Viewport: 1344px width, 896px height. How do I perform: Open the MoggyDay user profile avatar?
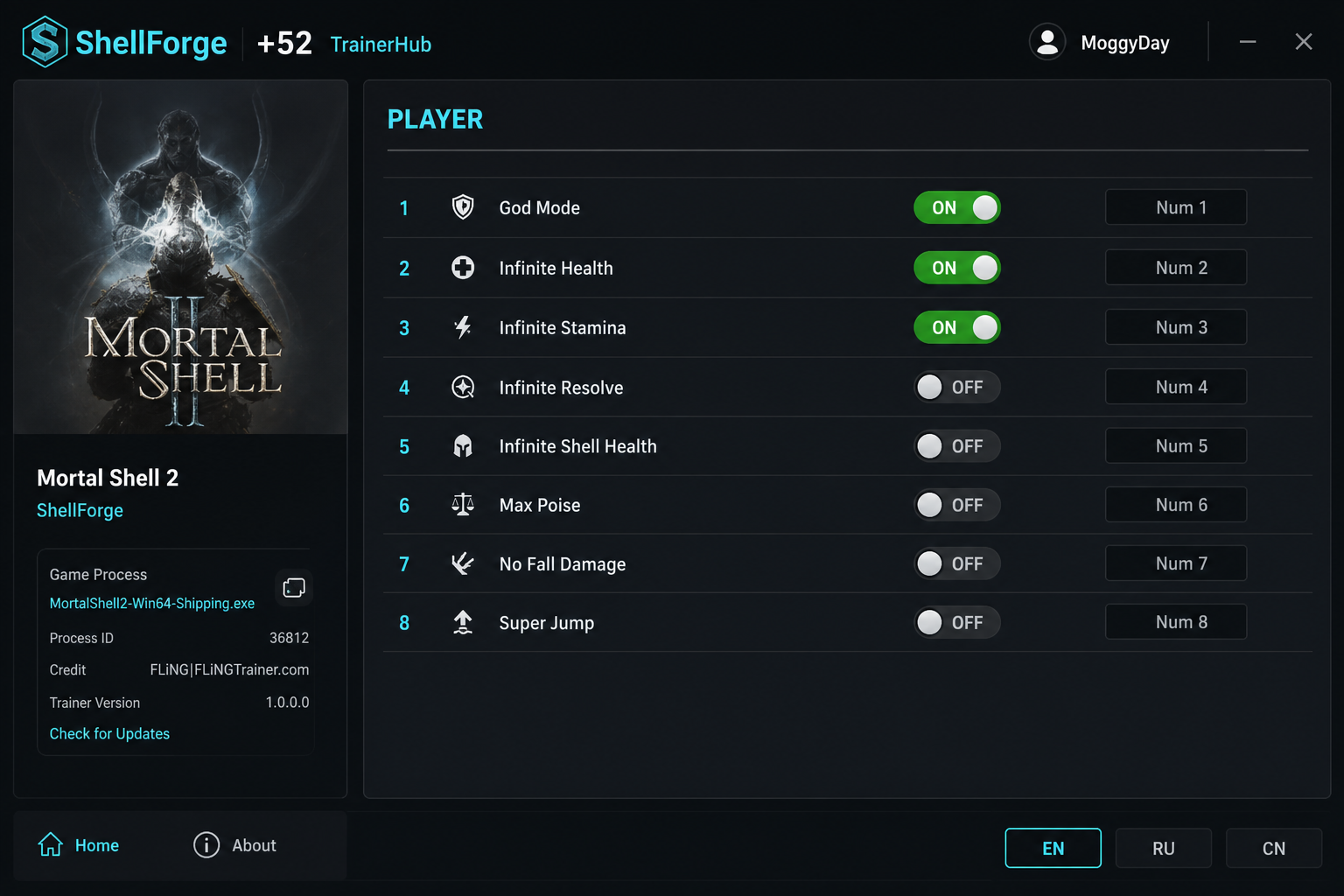[1047, 42]
